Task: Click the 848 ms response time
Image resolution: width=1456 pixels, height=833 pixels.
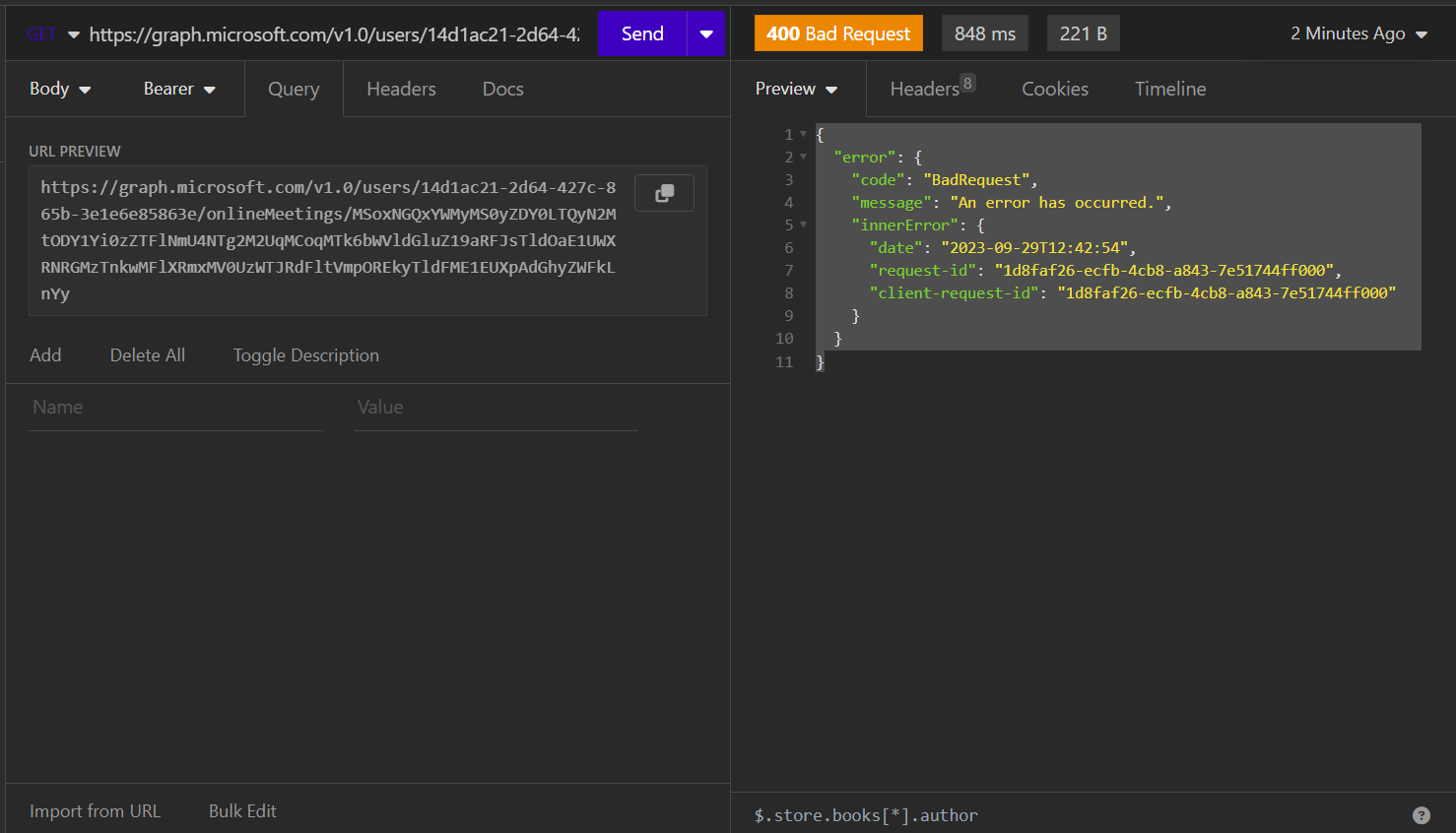Action: (x=985, y=33)
